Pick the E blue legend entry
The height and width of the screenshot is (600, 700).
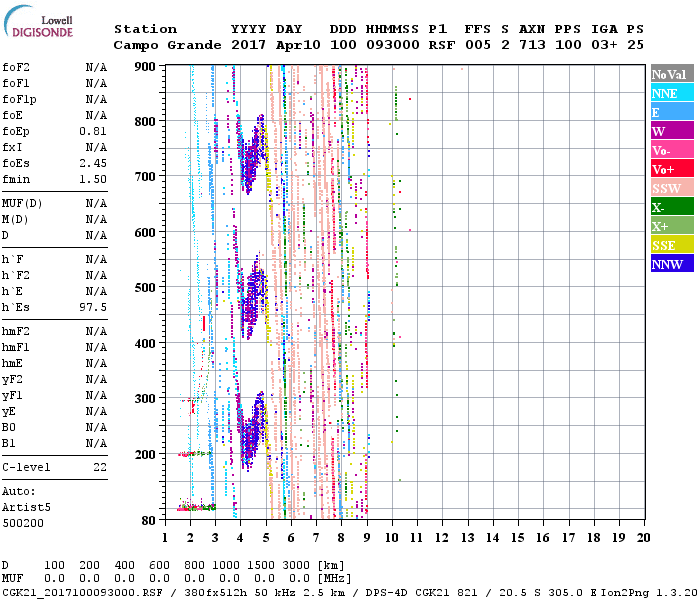pyautogui.click(x=671, y=112)
